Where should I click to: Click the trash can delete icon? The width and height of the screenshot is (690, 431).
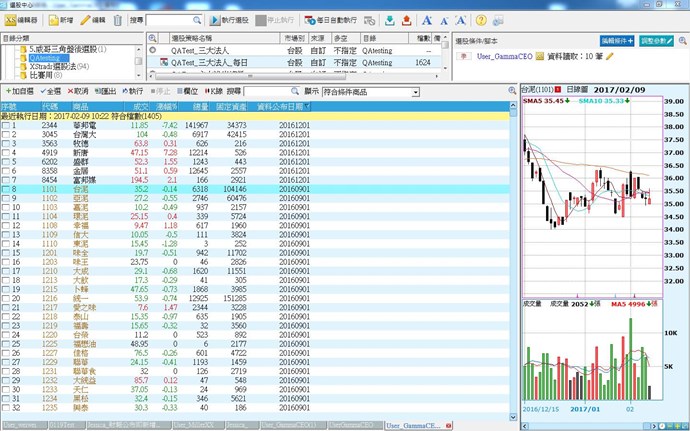click(119, 20)
